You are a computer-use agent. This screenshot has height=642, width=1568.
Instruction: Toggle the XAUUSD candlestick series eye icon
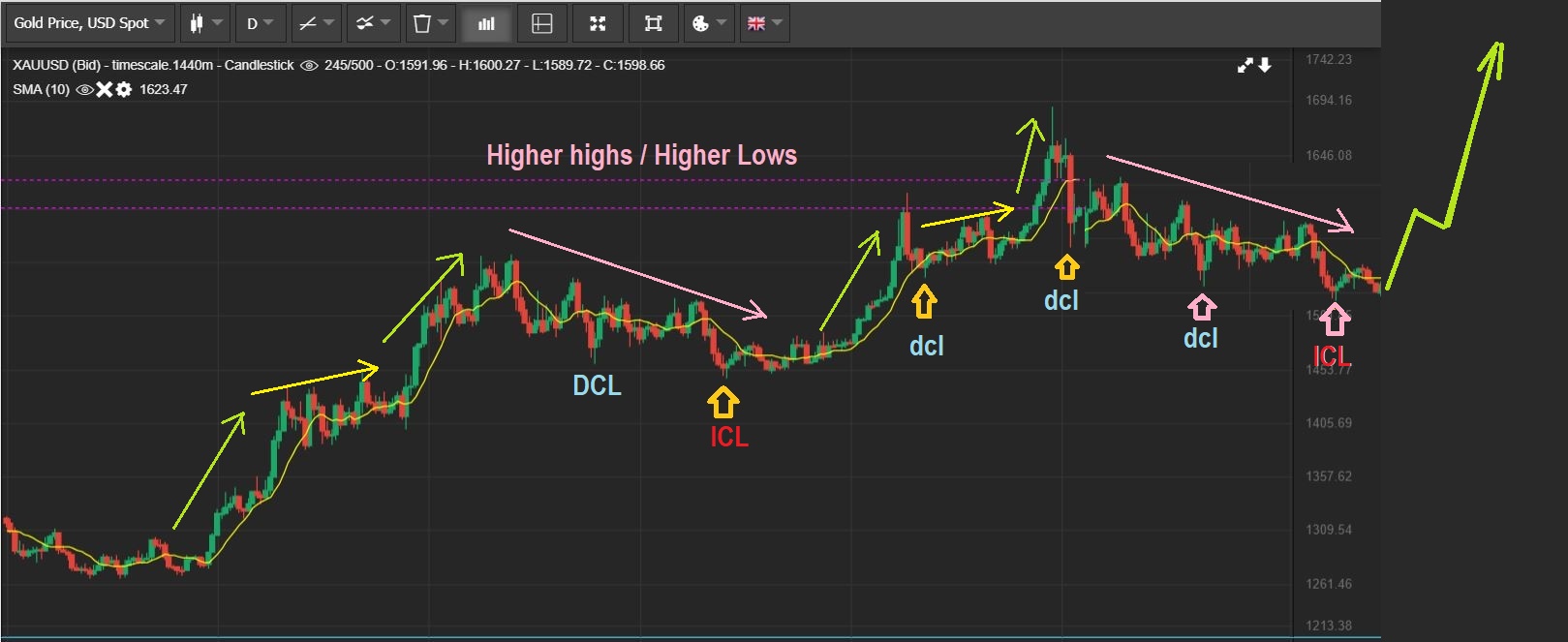pos(309,65)
